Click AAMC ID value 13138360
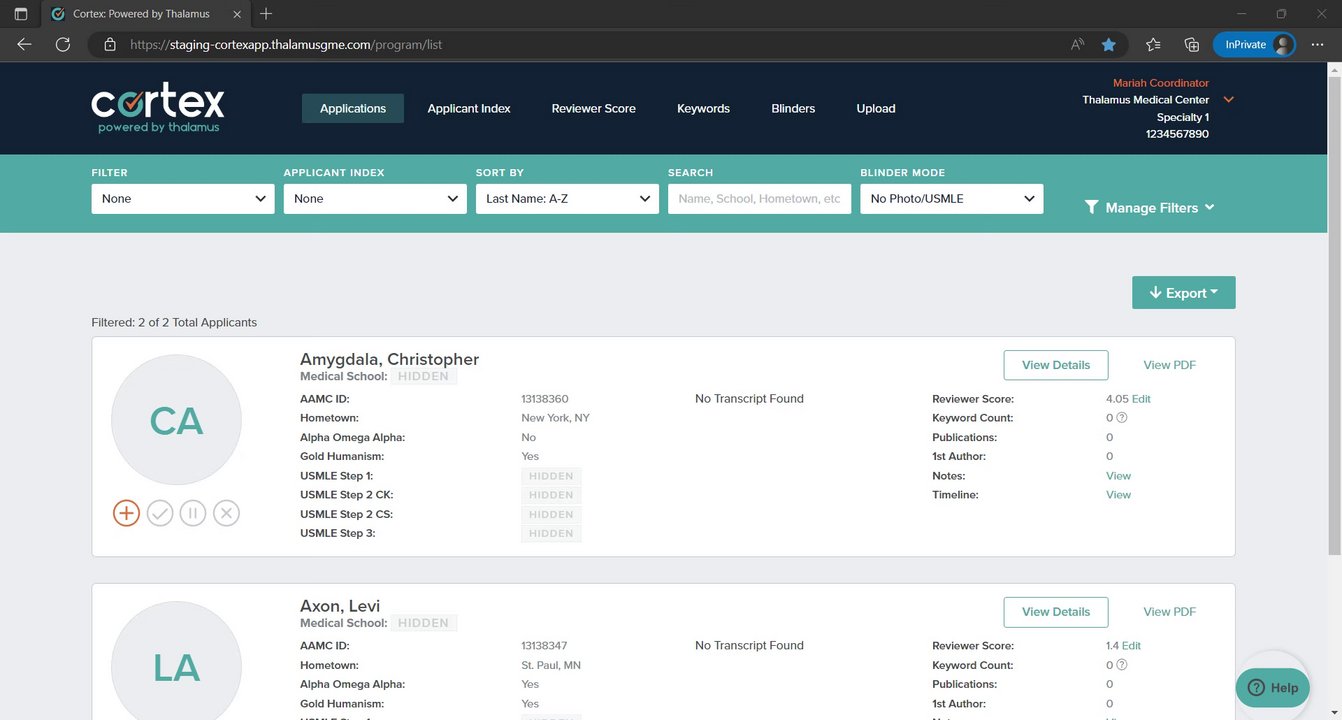 [x=545, y=399]
